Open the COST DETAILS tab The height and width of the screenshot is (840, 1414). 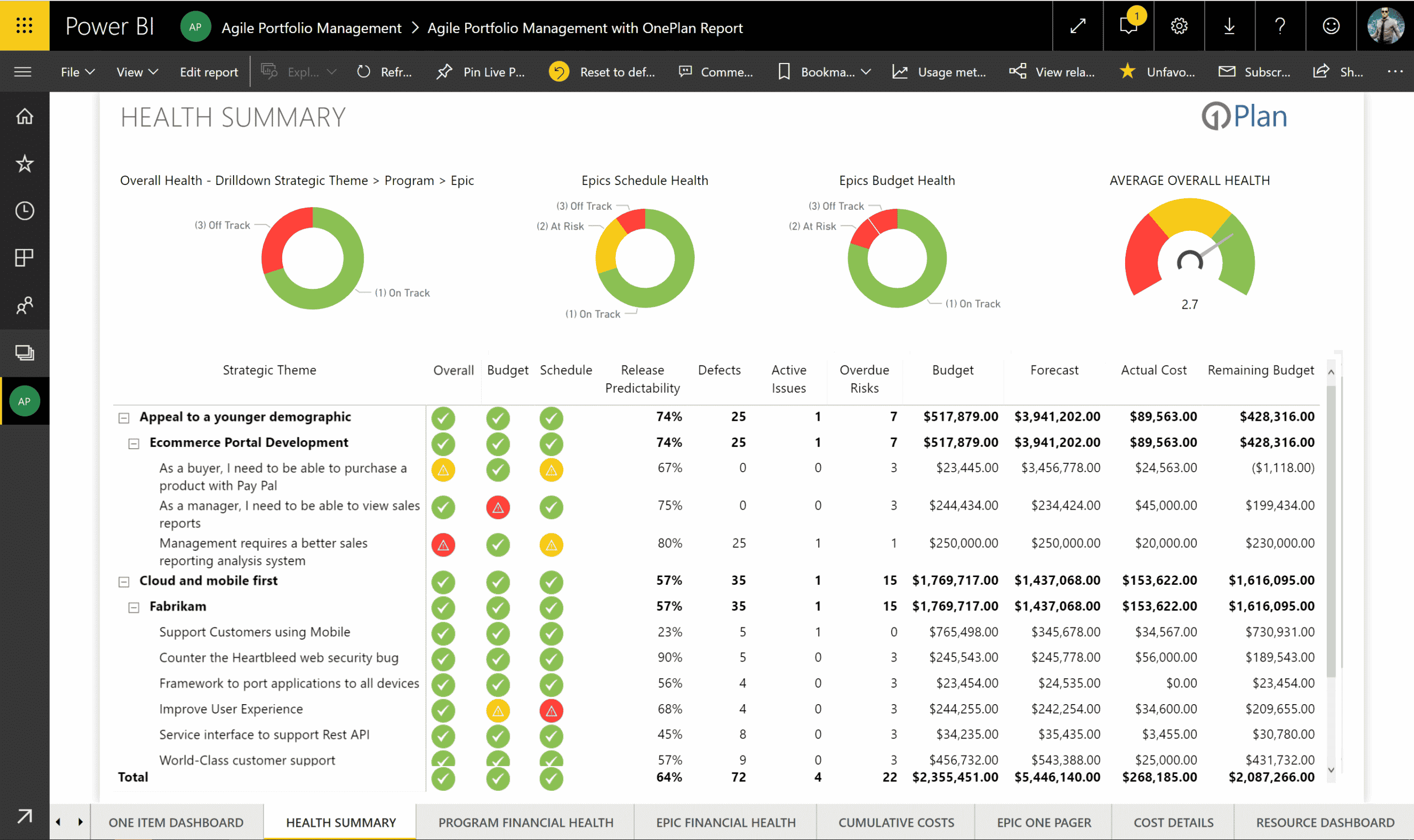(1173, 822)
